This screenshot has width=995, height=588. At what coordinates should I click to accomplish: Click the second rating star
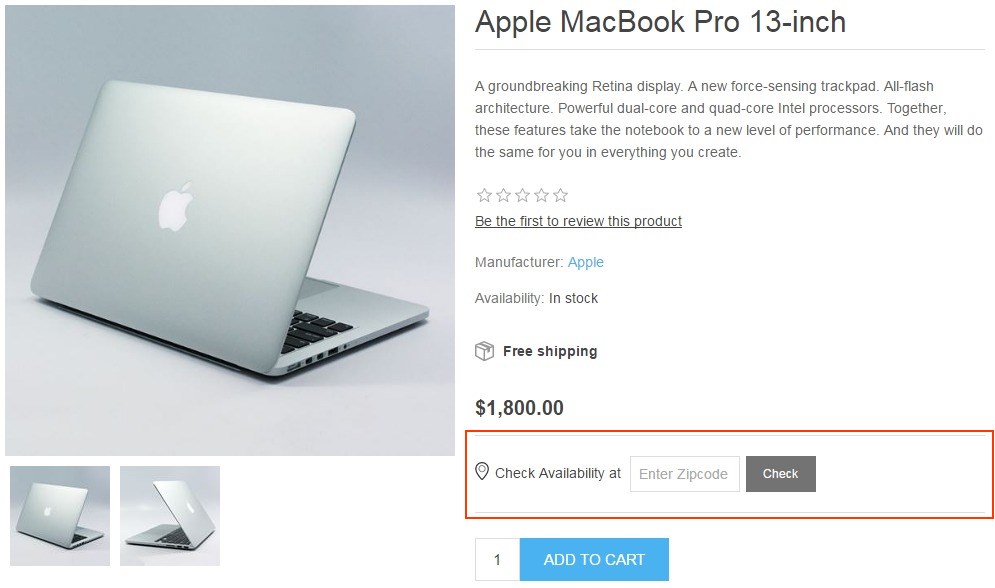(x=503, y=195)
